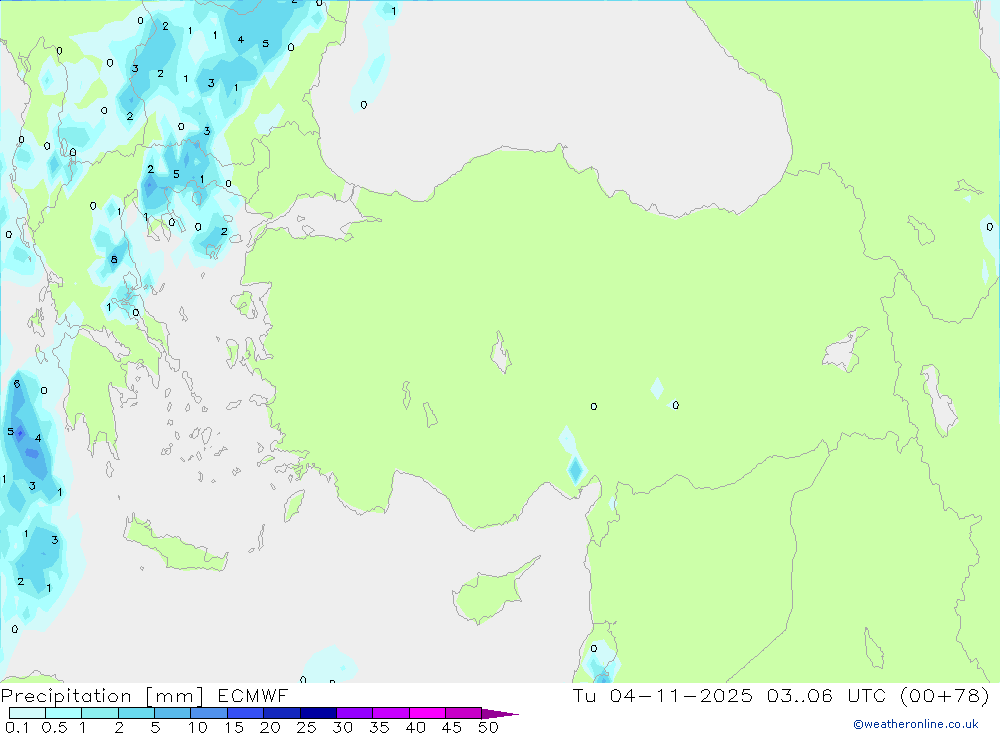Click the "40" legend scale label
Viewport: 1000px width, 733px height.
[416, 727]
